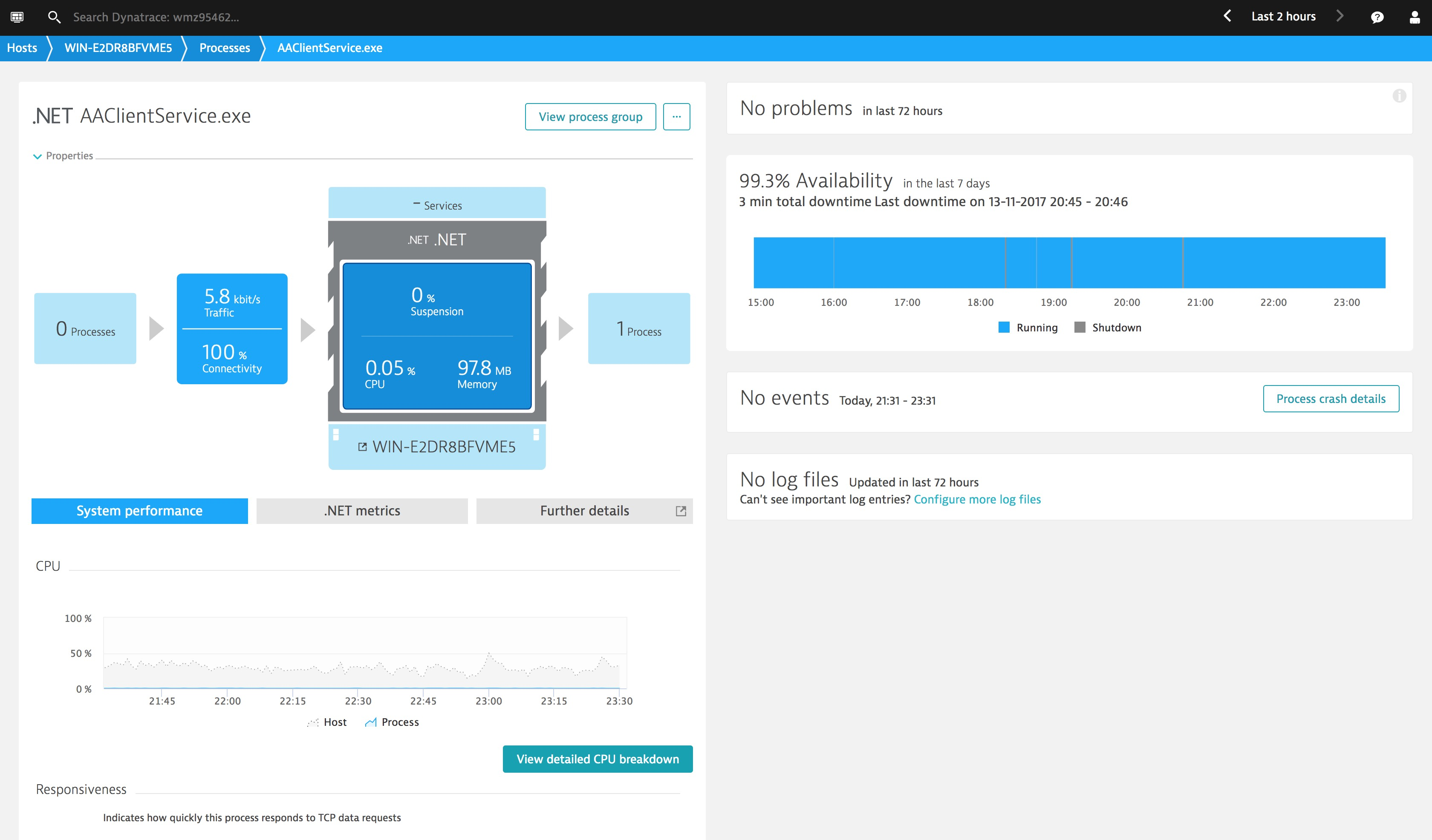Toggle the Process series in CPU chart legend
The height and width of the screenshot is (840, 1432).
[392, 722]
